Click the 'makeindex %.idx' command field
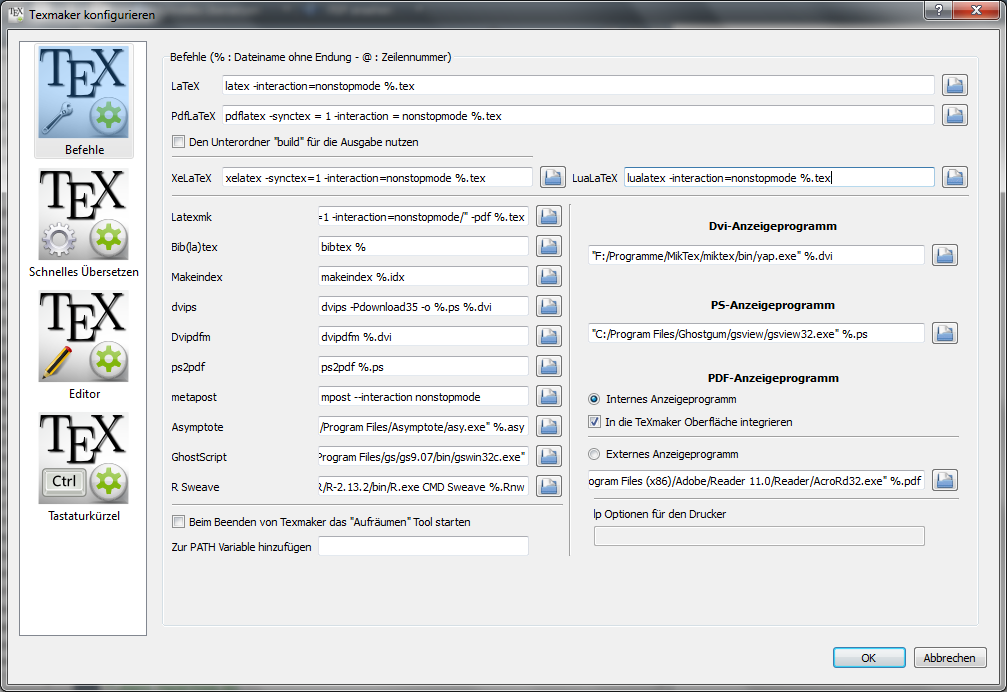This screenshot has height=692, width=1007. click(423, 277)
